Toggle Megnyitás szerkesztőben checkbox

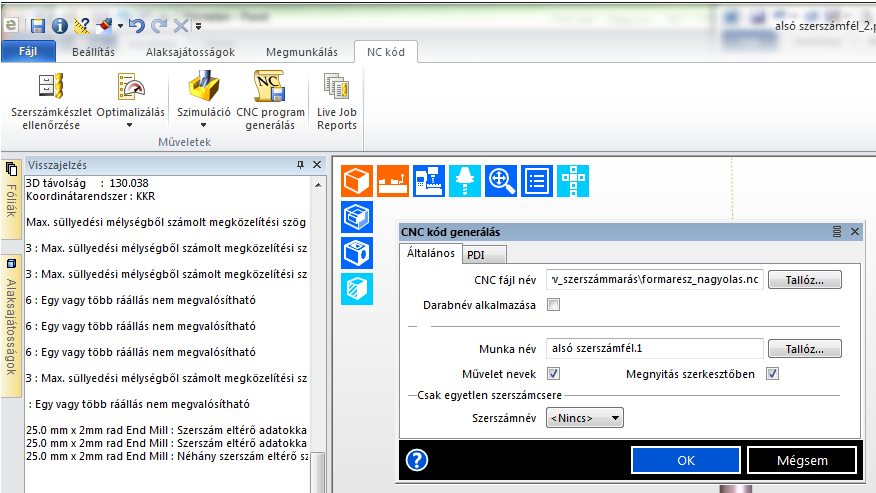click(x=772, y=373)
